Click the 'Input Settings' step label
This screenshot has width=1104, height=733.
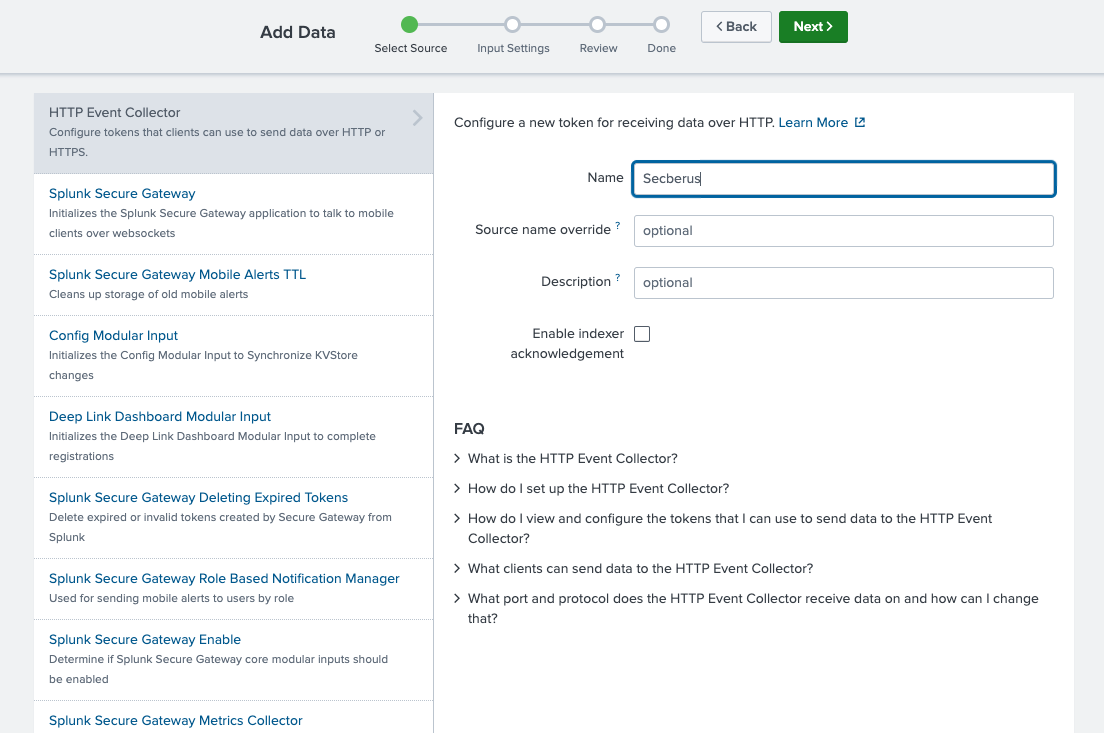tap(513, 49)
